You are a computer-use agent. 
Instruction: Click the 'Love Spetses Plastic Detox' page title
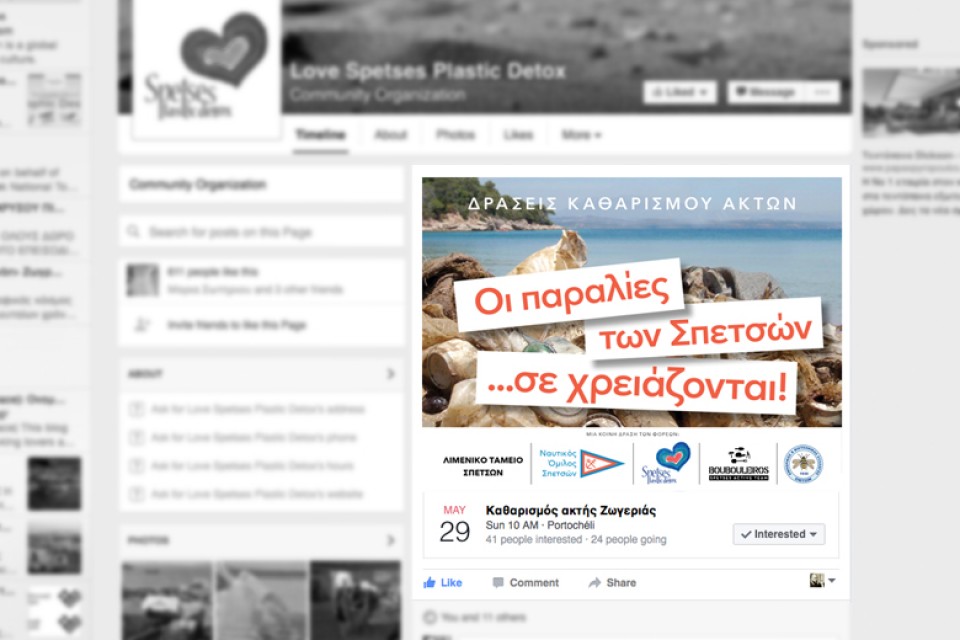point(428,71)
